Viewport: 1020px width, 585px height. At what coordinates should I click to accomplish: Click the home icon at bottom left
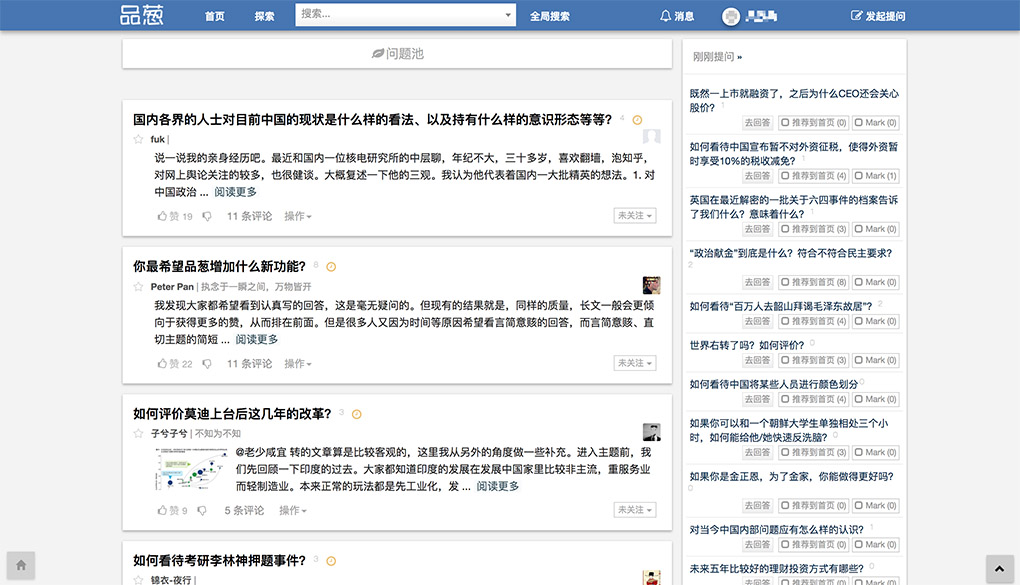click(21, 565)
